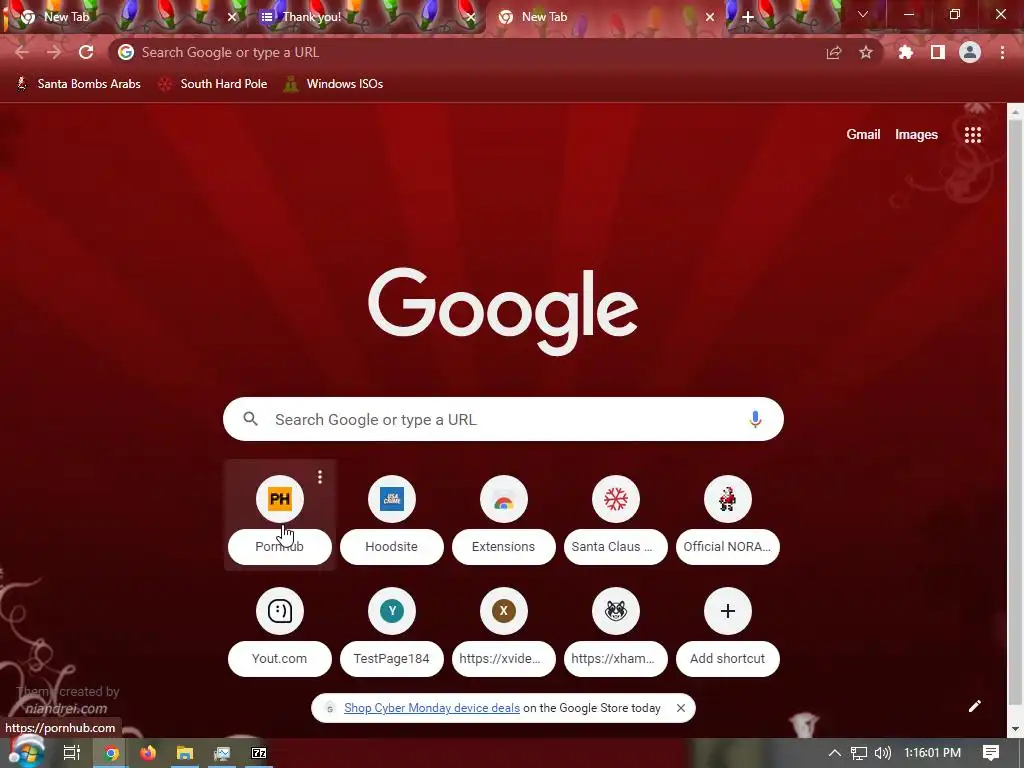The width and height of the screenshot is (1024, 768).
Task: Open the Gmail link
Action: [863, 135]
